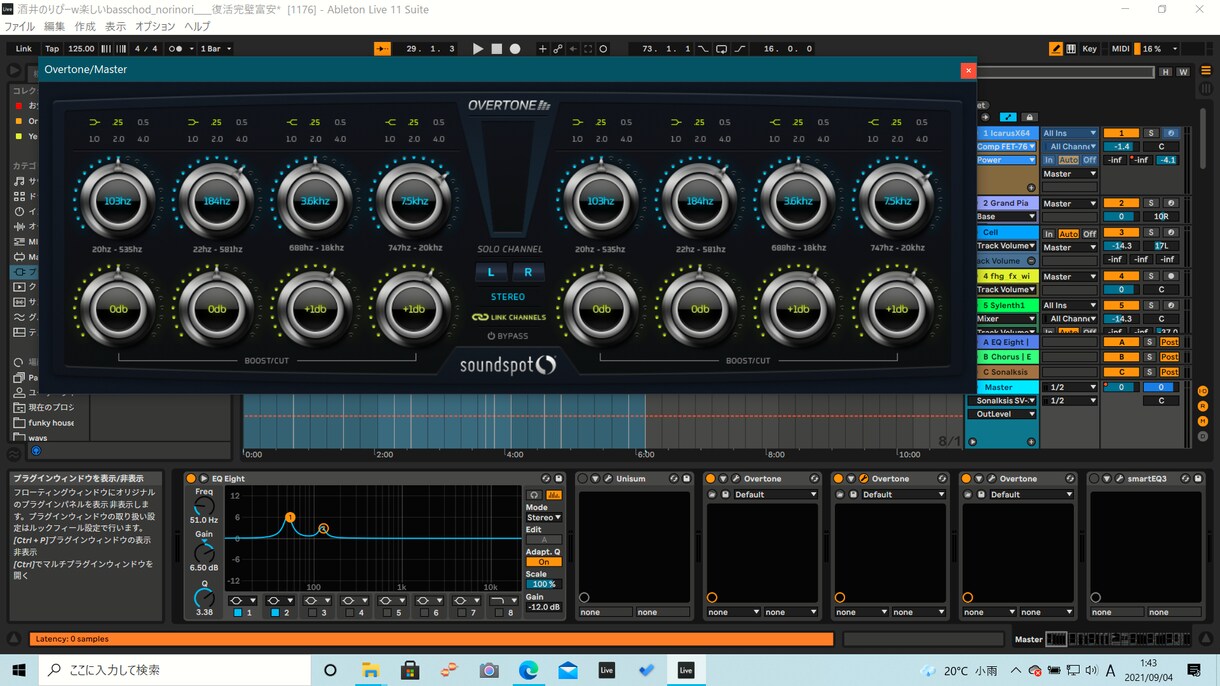
Task: Click the Tap tempo button
Action: [52, 49]
